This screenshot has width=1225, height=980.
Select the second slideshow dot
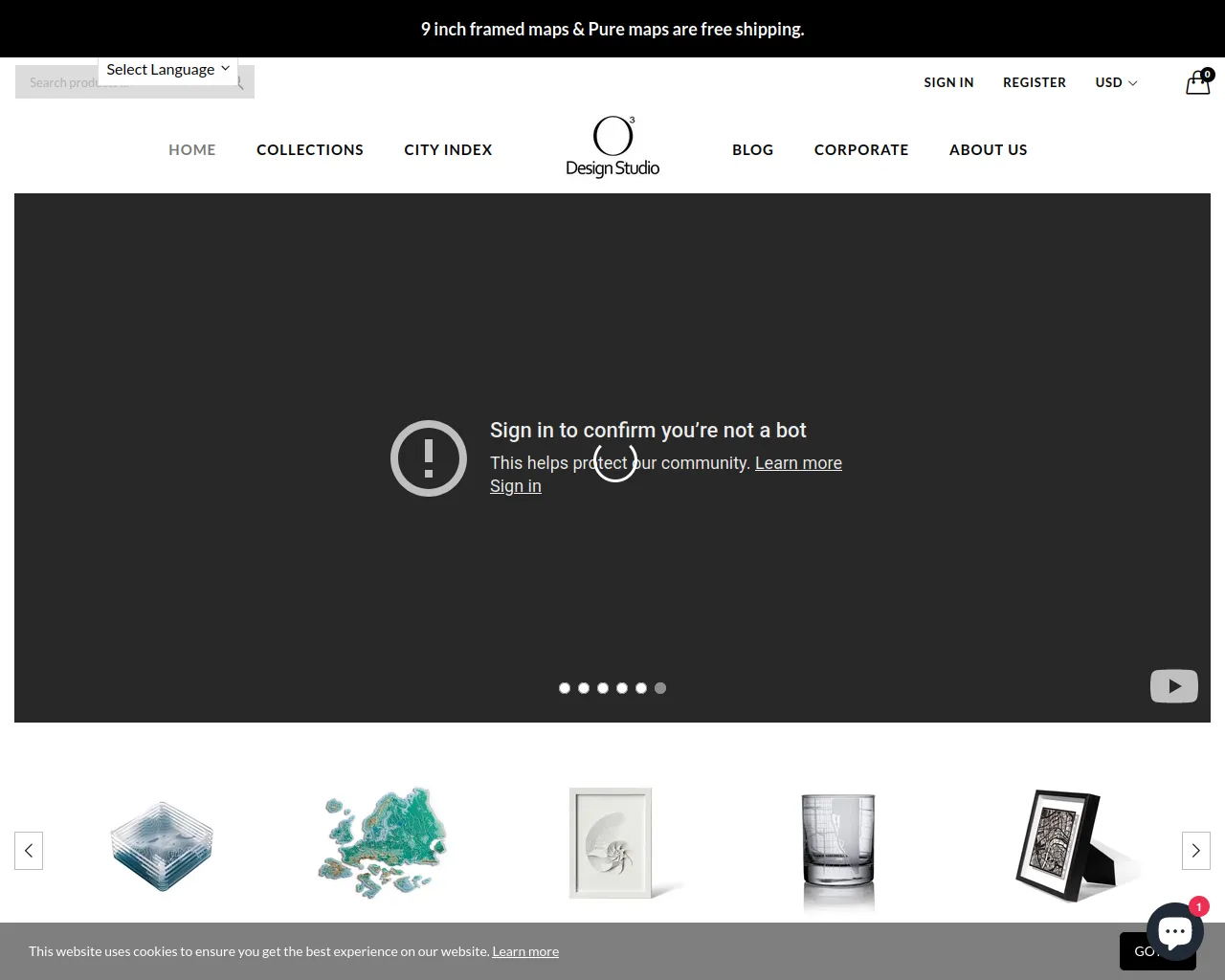click(584, 688)
